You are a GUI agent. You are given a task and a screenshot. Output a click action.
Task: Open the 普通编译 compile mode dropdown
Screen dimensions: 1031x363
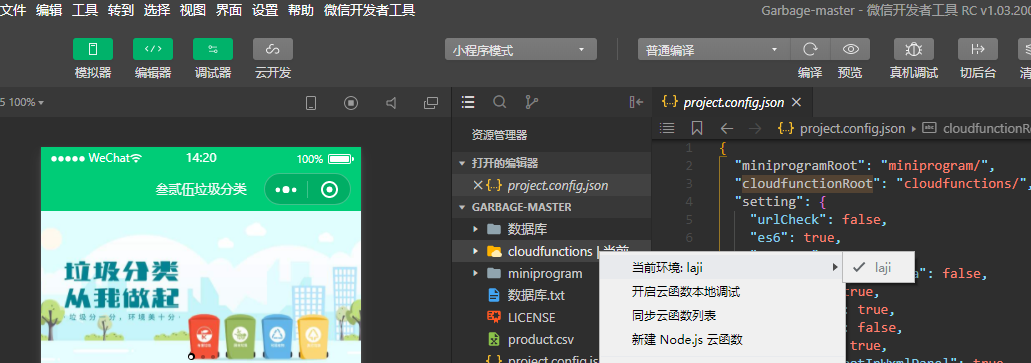[x=714, y=50]
